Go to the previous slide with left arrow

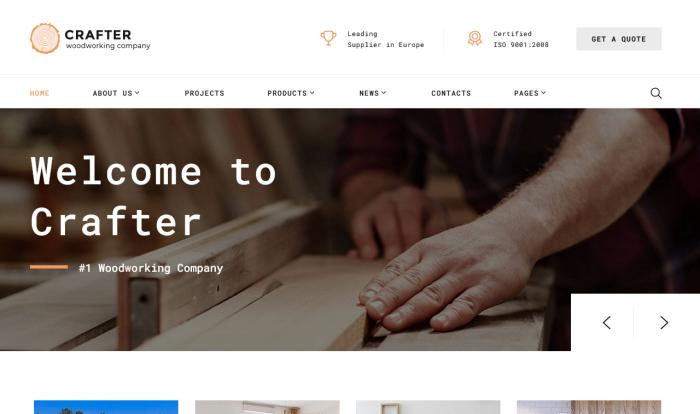606,322
